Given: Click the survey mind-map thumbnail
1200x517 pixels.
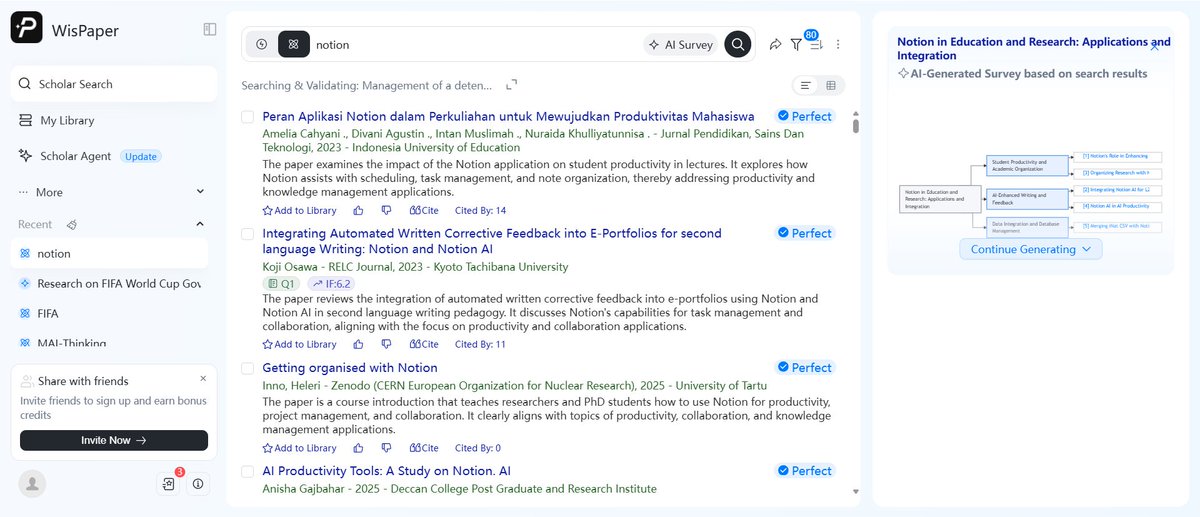Looking at the screenshot, I should [x=1031, y=194].
